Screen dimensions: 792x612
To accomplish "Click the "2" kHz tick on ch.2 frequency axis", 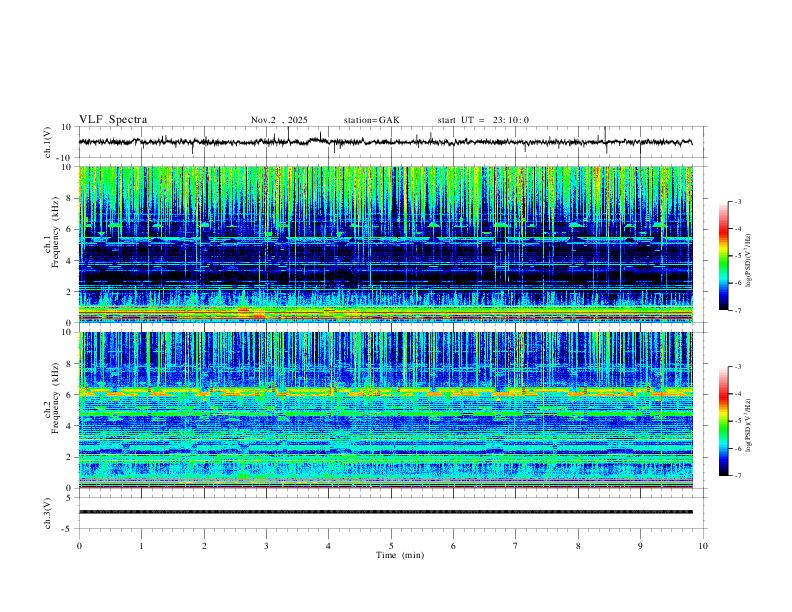I will click(x=69, y=457).
